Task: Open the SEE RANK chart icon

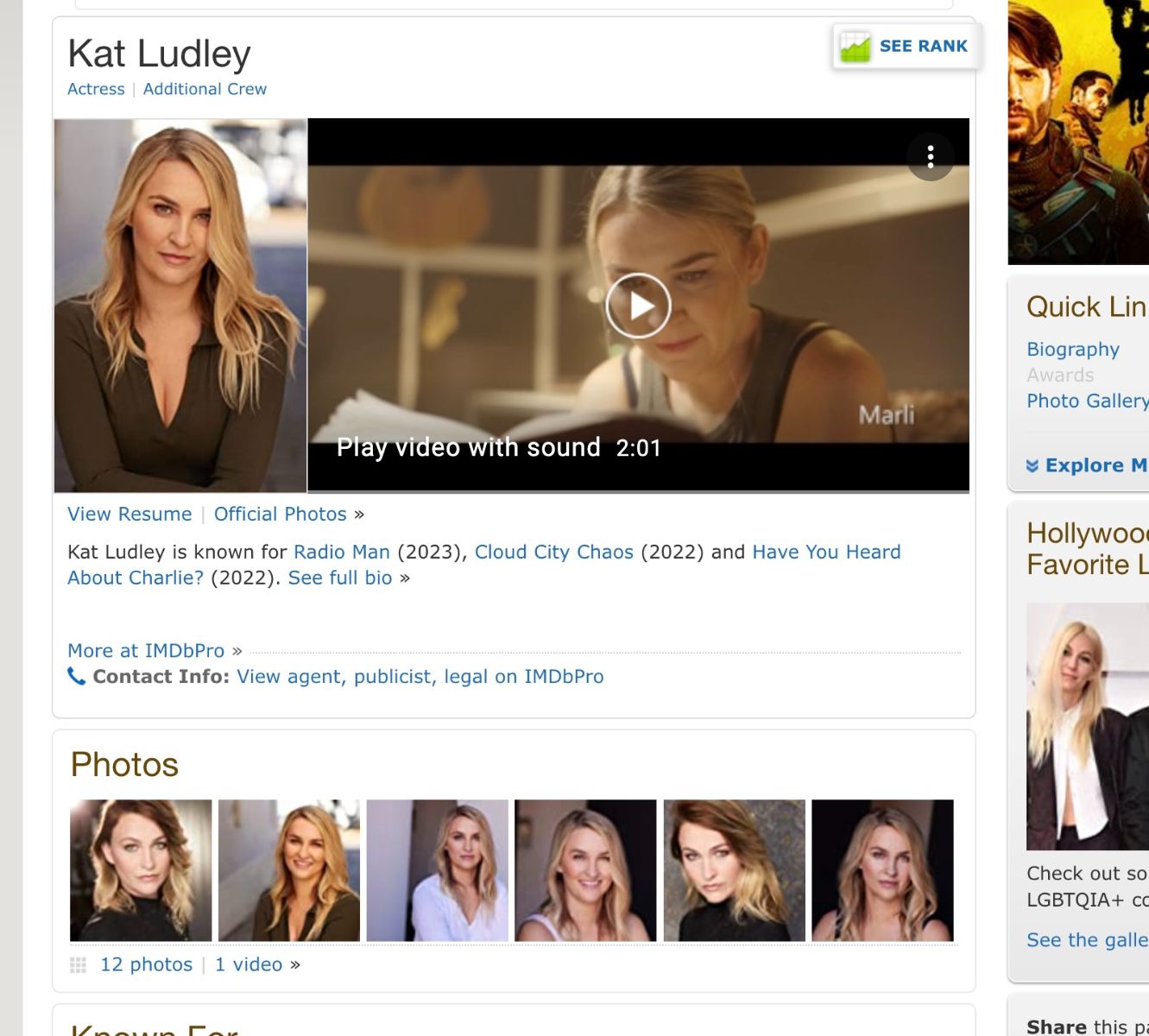Action: [854, 47]
